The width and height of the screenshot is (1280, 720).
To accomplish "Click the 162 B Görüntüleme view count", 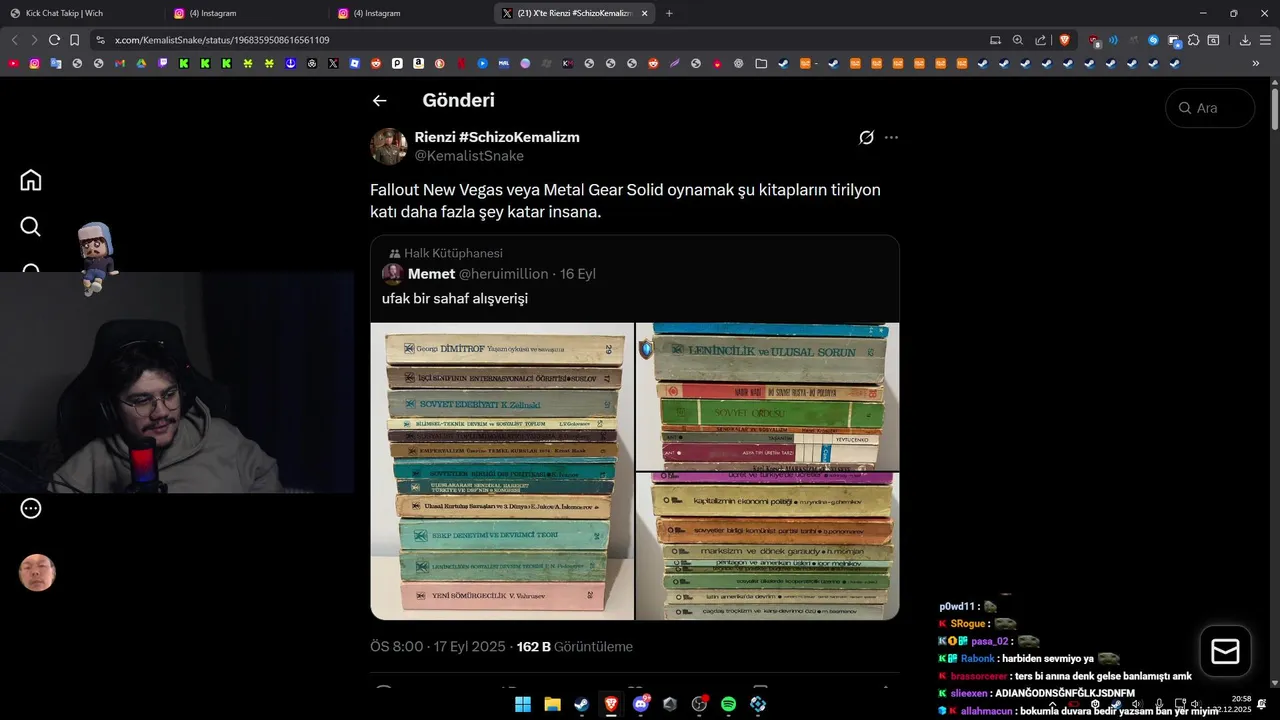I will click(574, 647).
